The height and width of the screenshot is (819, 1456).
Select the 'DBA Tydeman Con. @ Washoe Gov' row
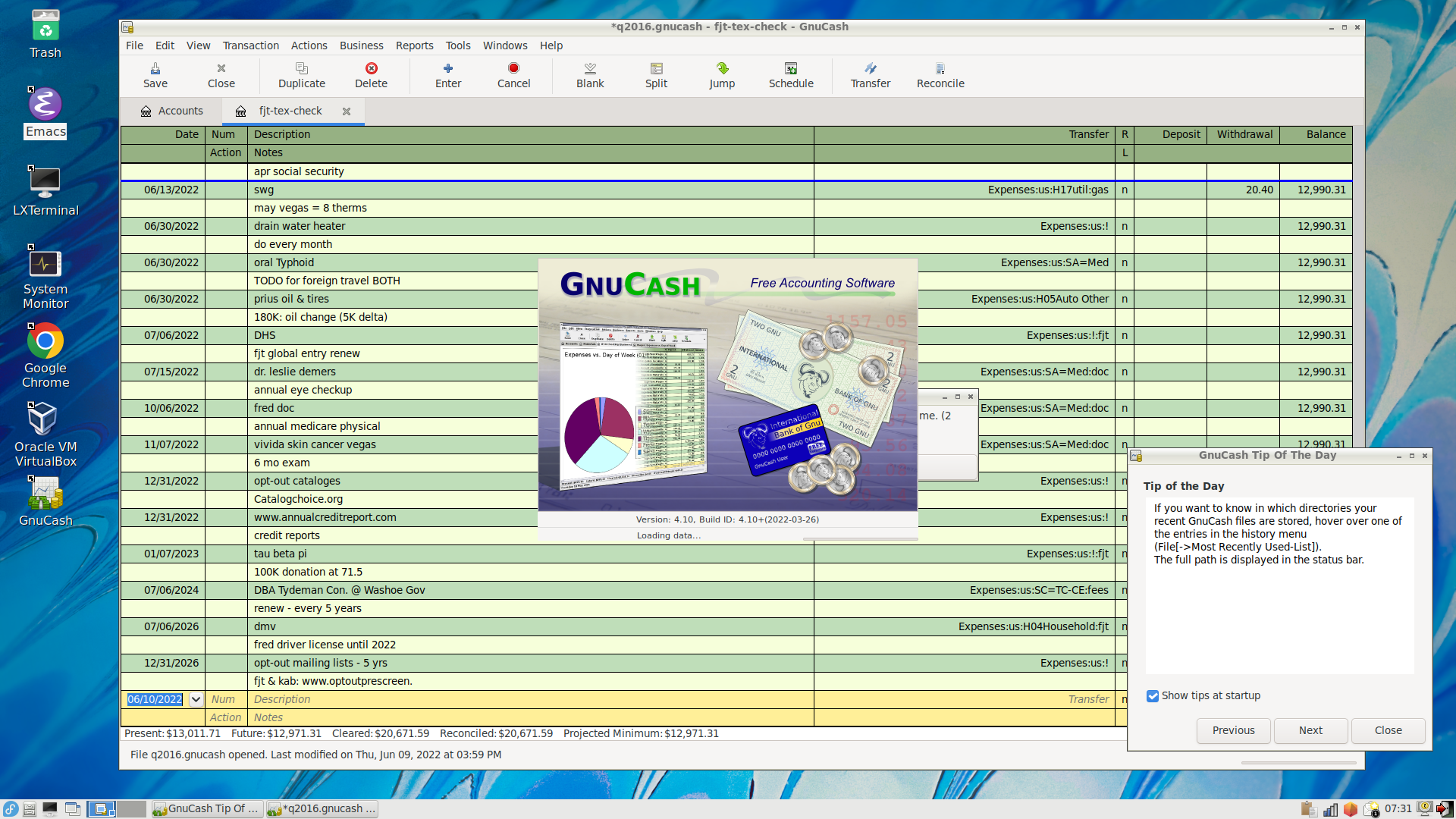tap(623, 590)
